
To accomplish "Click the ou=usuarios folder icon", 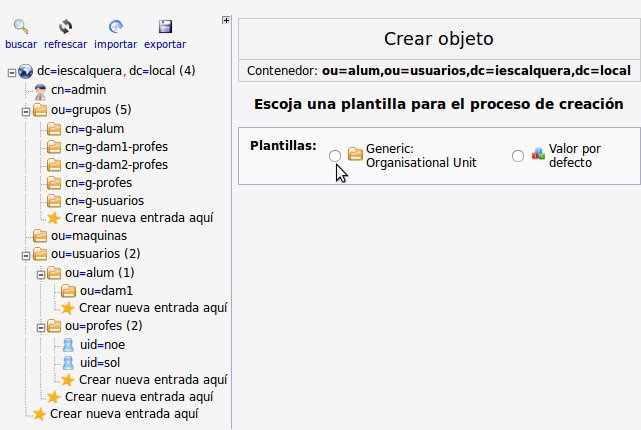I will tap(40, 254).
